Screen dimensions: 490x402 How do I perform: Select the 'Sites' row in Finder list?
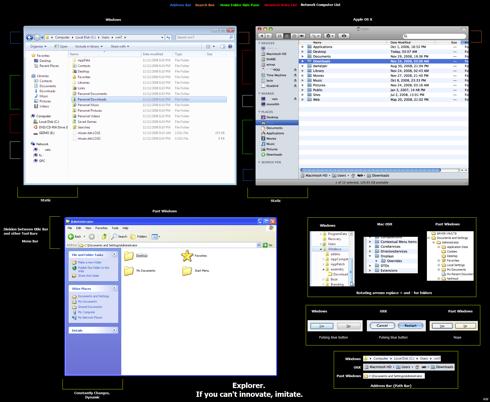click(383, 95)
